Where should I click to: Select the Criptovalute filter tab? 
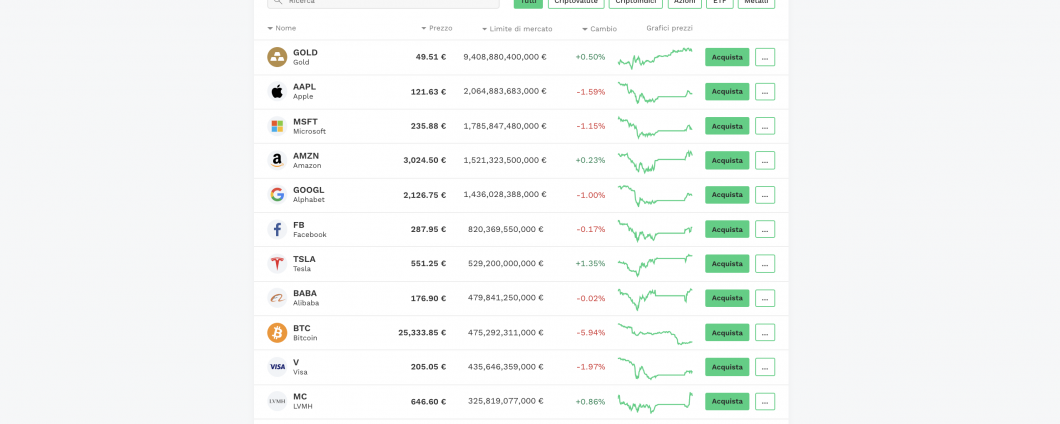click(576, 3)
